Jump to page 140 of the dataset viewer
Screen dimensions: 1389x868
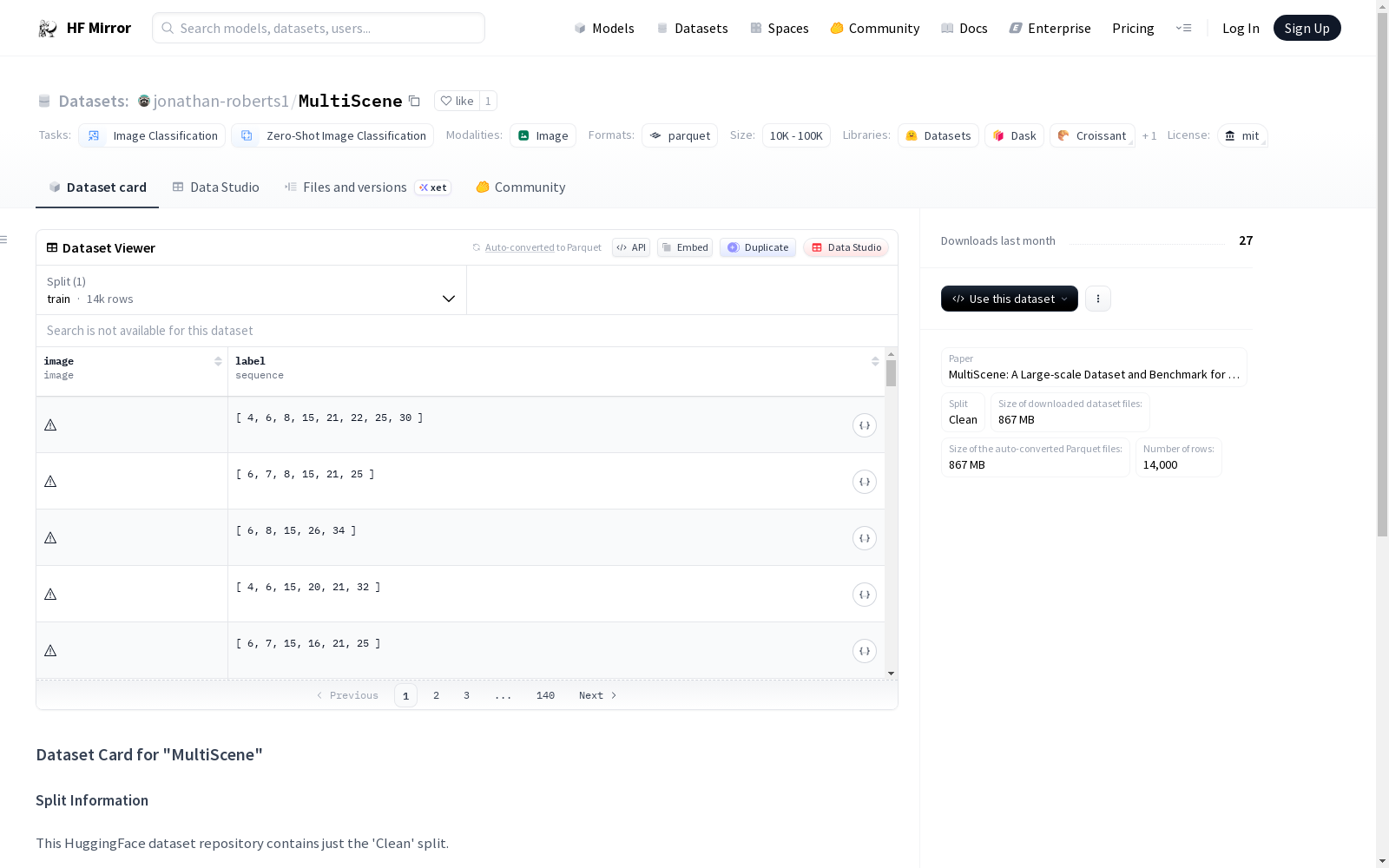[x=545, y=695]
